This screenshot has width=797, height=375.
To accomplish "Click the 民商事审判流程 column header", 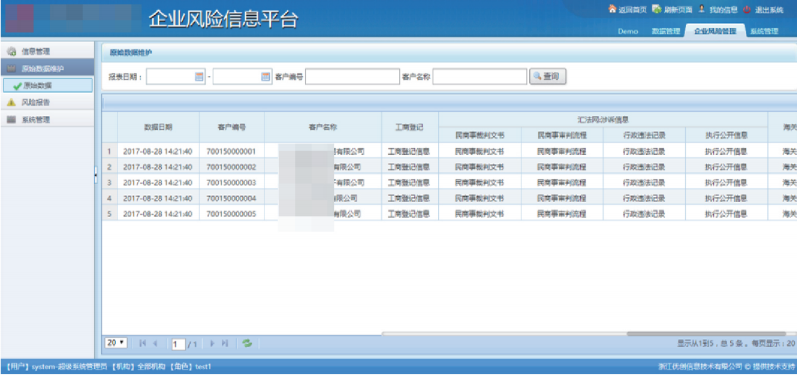I will click(x=562, y=135).
